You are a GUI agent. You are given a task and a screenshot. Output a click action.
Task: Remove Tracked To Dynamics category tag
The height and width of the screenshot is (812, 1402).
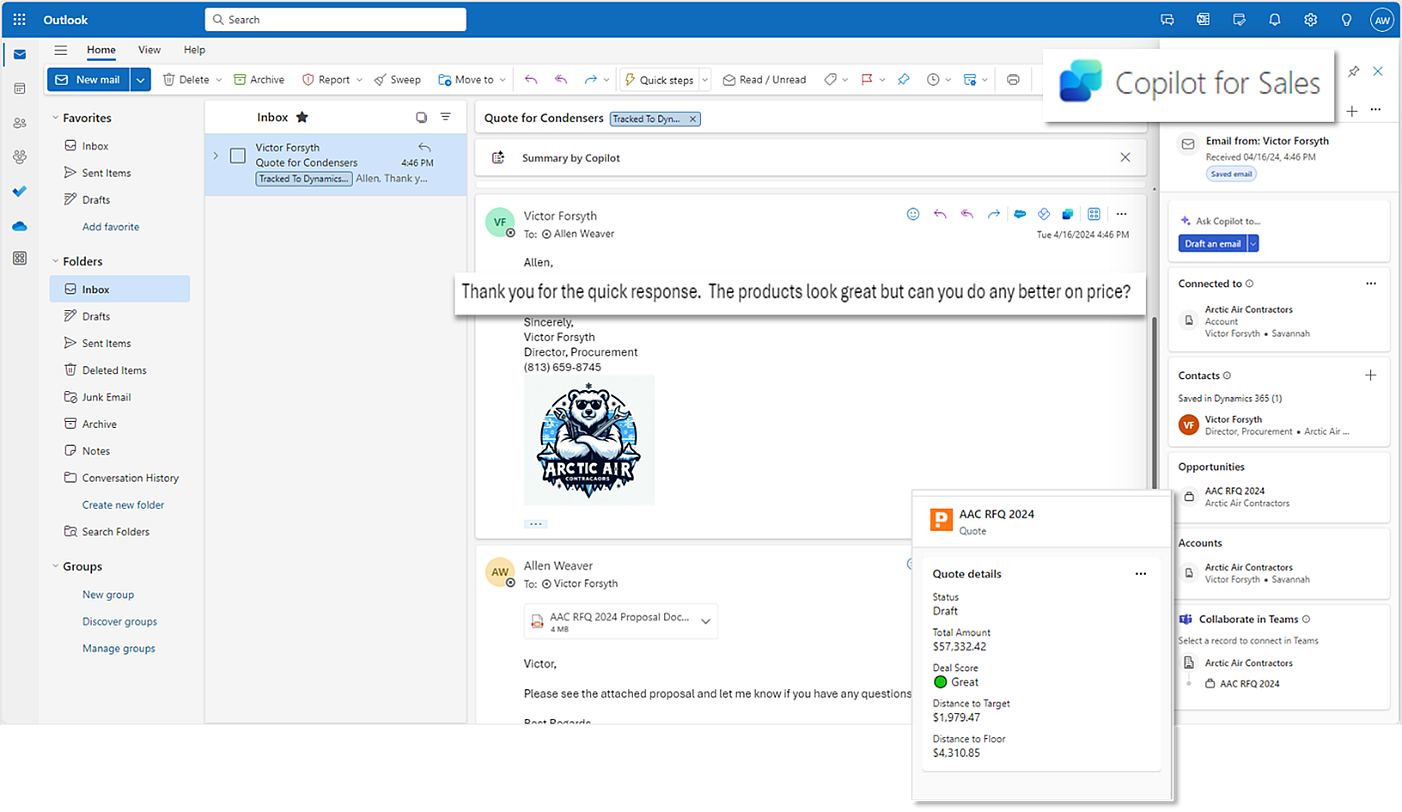coord(693,119)
